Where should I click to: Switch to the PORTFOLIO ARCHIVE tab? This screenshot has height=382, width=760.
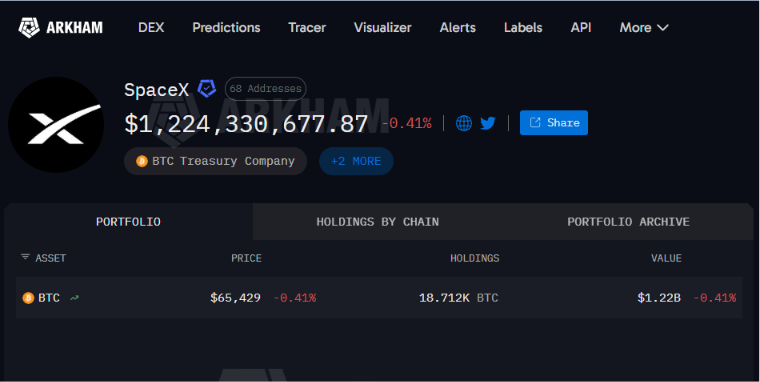click(x=628, y=222)
